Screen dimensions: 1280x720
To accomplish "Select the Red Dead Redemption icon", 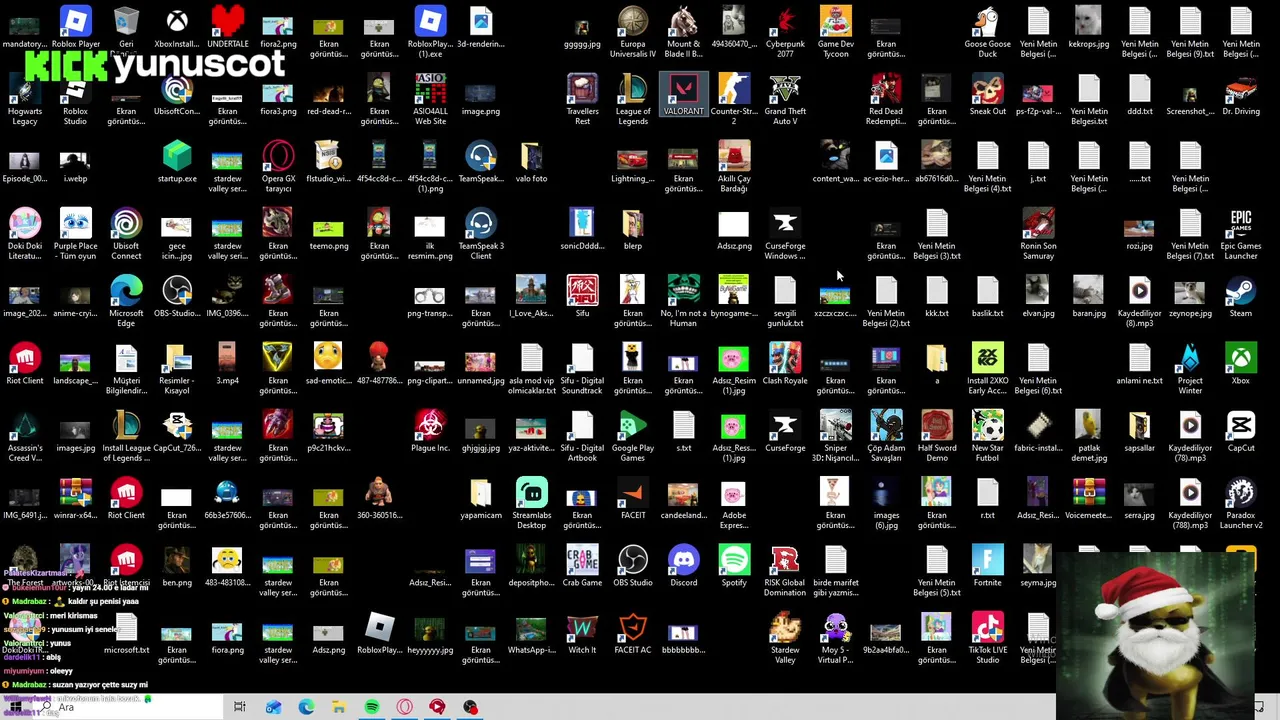I will pyautogui.click(x=886, y=98).
